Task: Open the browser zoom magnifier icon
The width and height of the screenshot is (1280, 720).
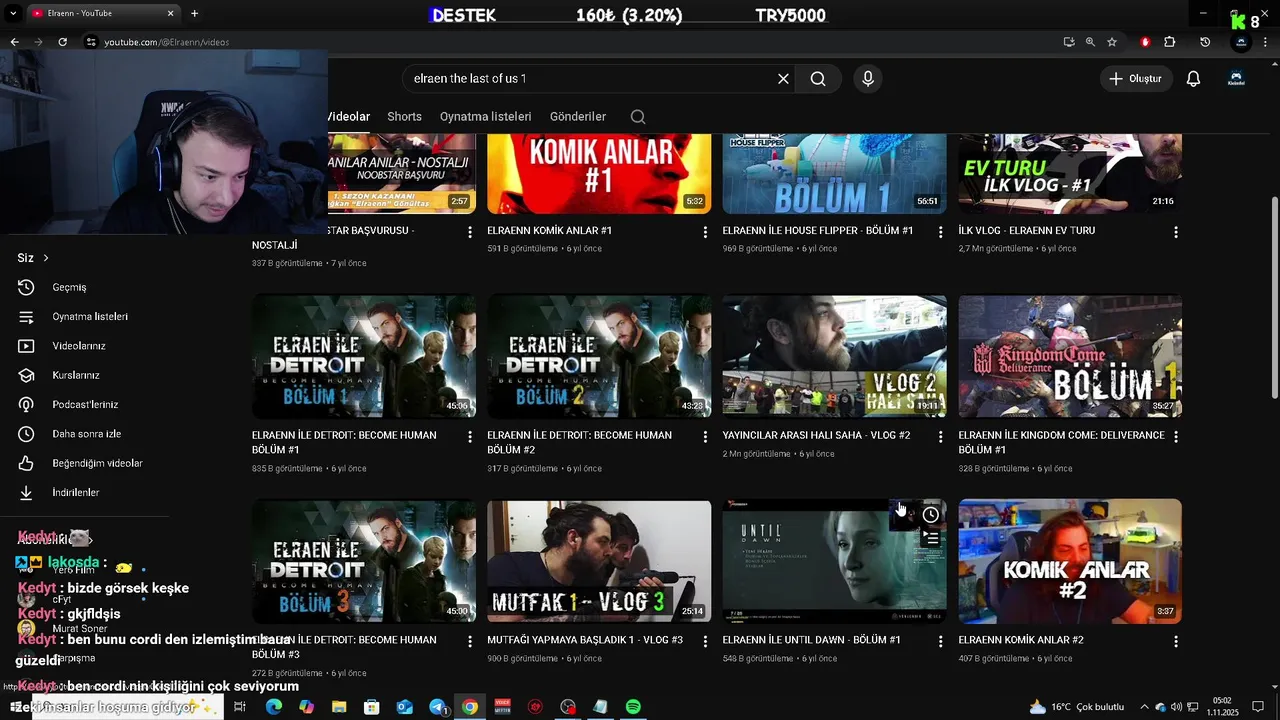Action: pyautogui.click(x=1090, y=42)
